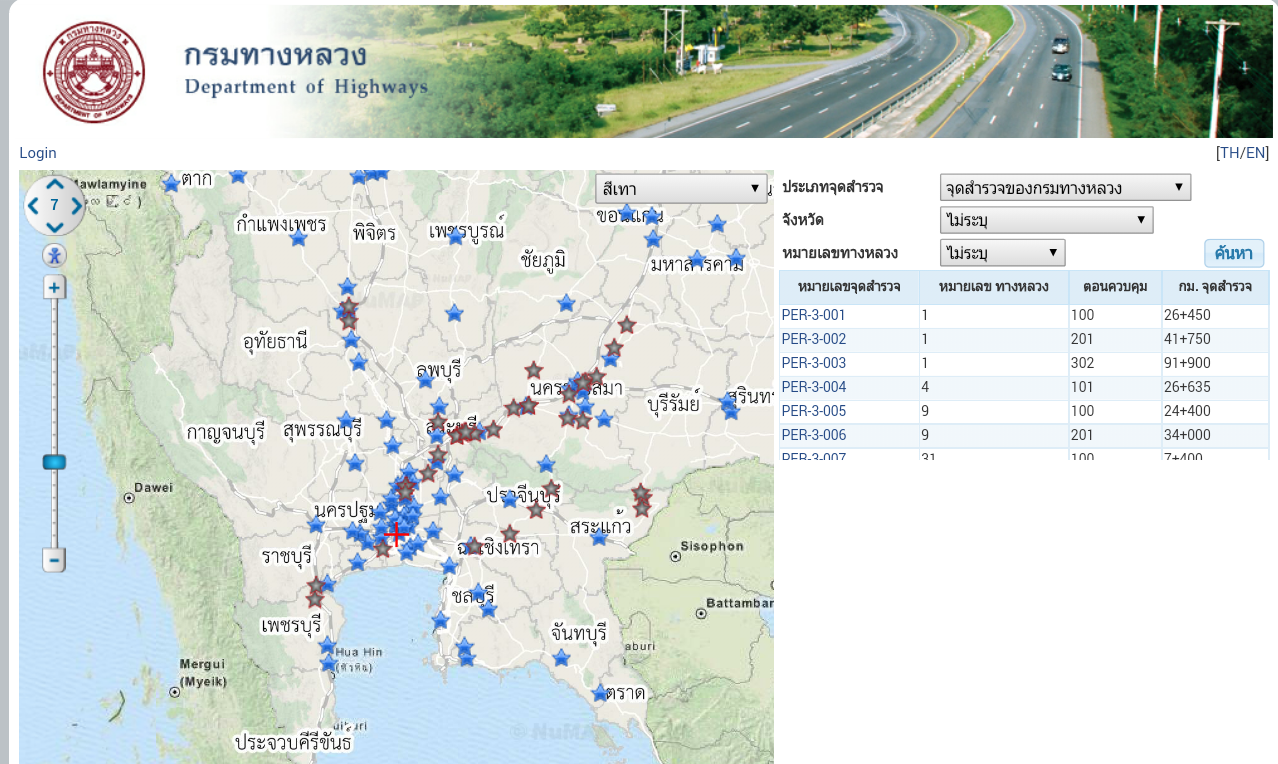Click the blue star marker near ตราด

point(600,693)
